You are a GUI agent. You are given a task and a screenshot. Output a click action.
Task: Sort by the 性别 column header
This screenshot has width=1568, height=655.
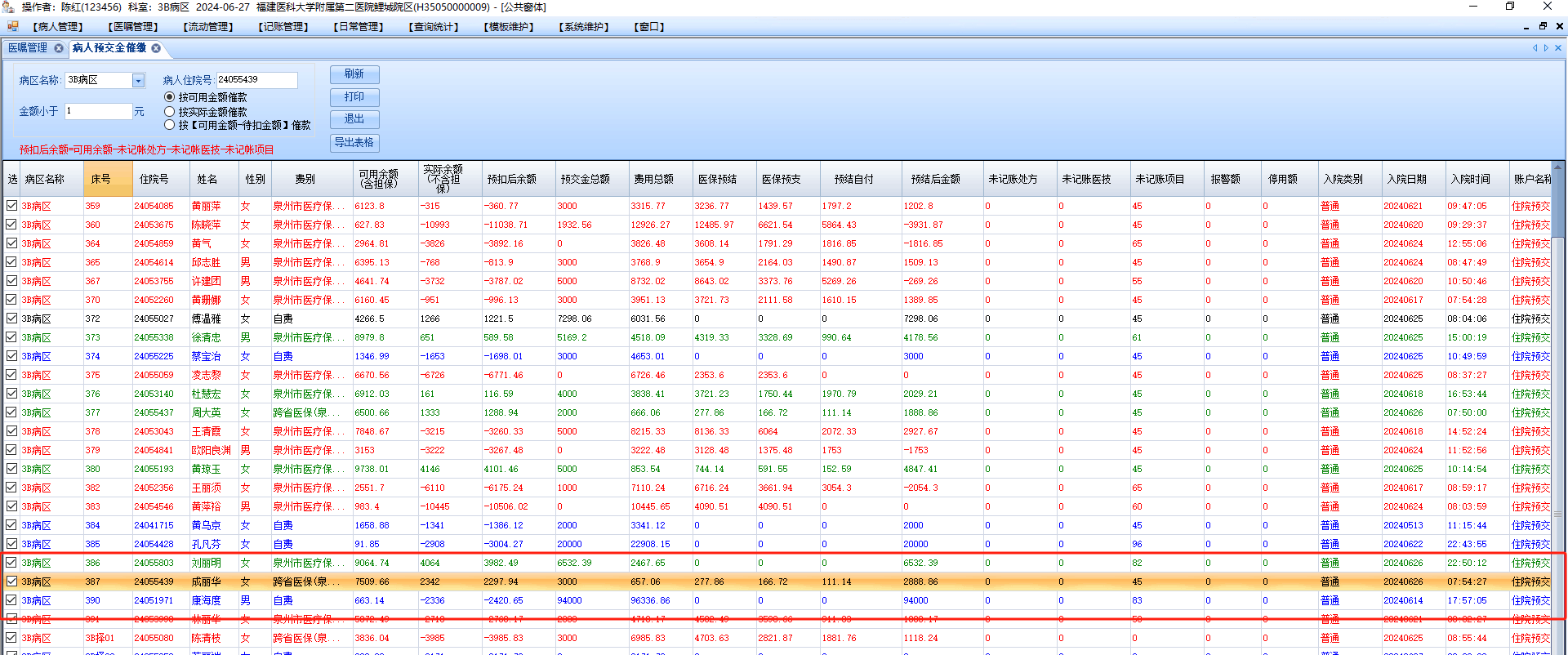[255, 179]
